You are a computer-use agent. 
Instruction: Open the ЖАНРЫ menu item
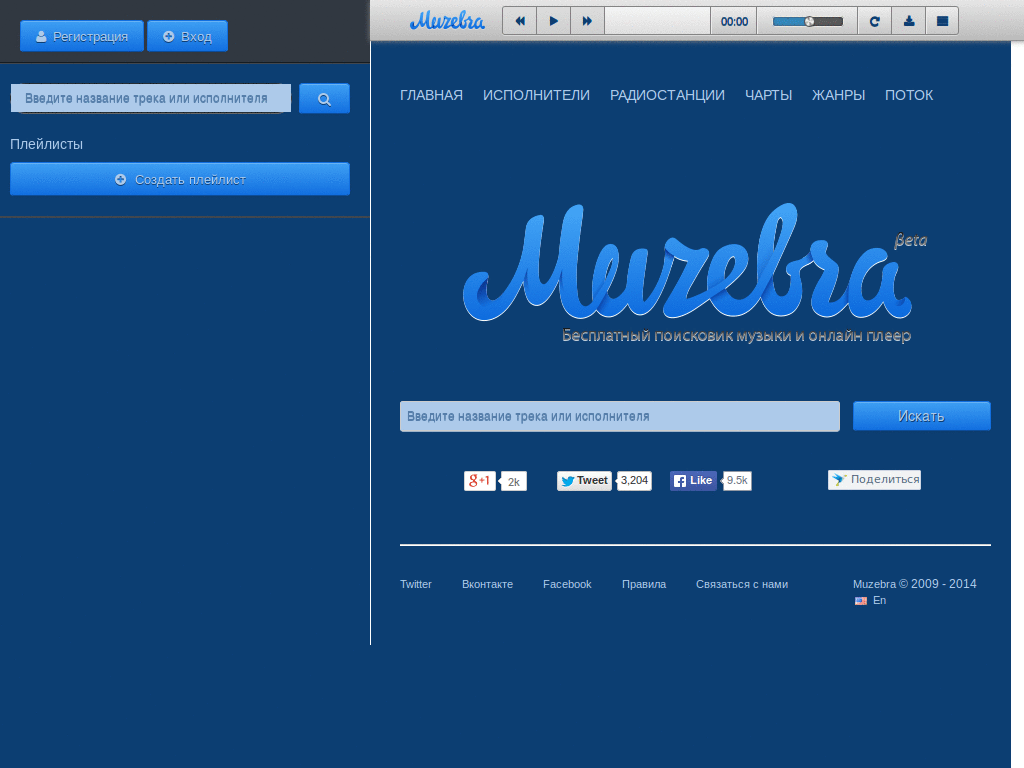(x=839, y=95)
